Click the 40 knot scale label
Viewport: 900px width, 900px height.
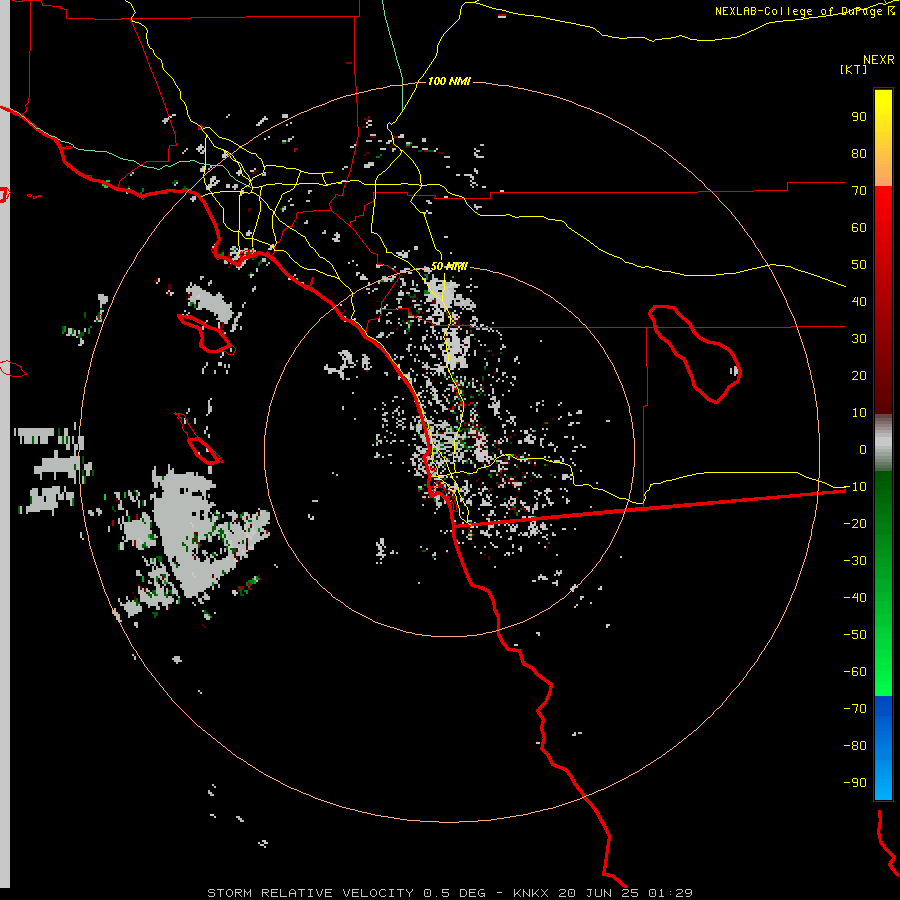(x=859, y=302)
